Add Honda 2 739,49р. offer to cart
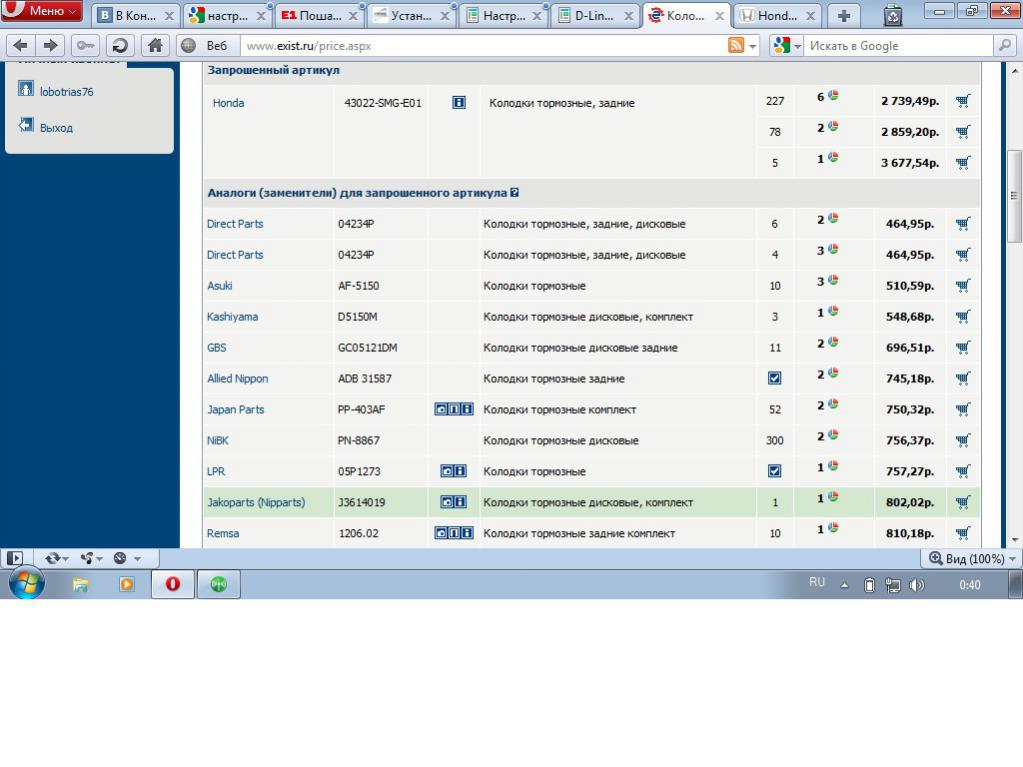Viewport: 1023px width, 767px height. pyautogui.click(x=963, y=100)
